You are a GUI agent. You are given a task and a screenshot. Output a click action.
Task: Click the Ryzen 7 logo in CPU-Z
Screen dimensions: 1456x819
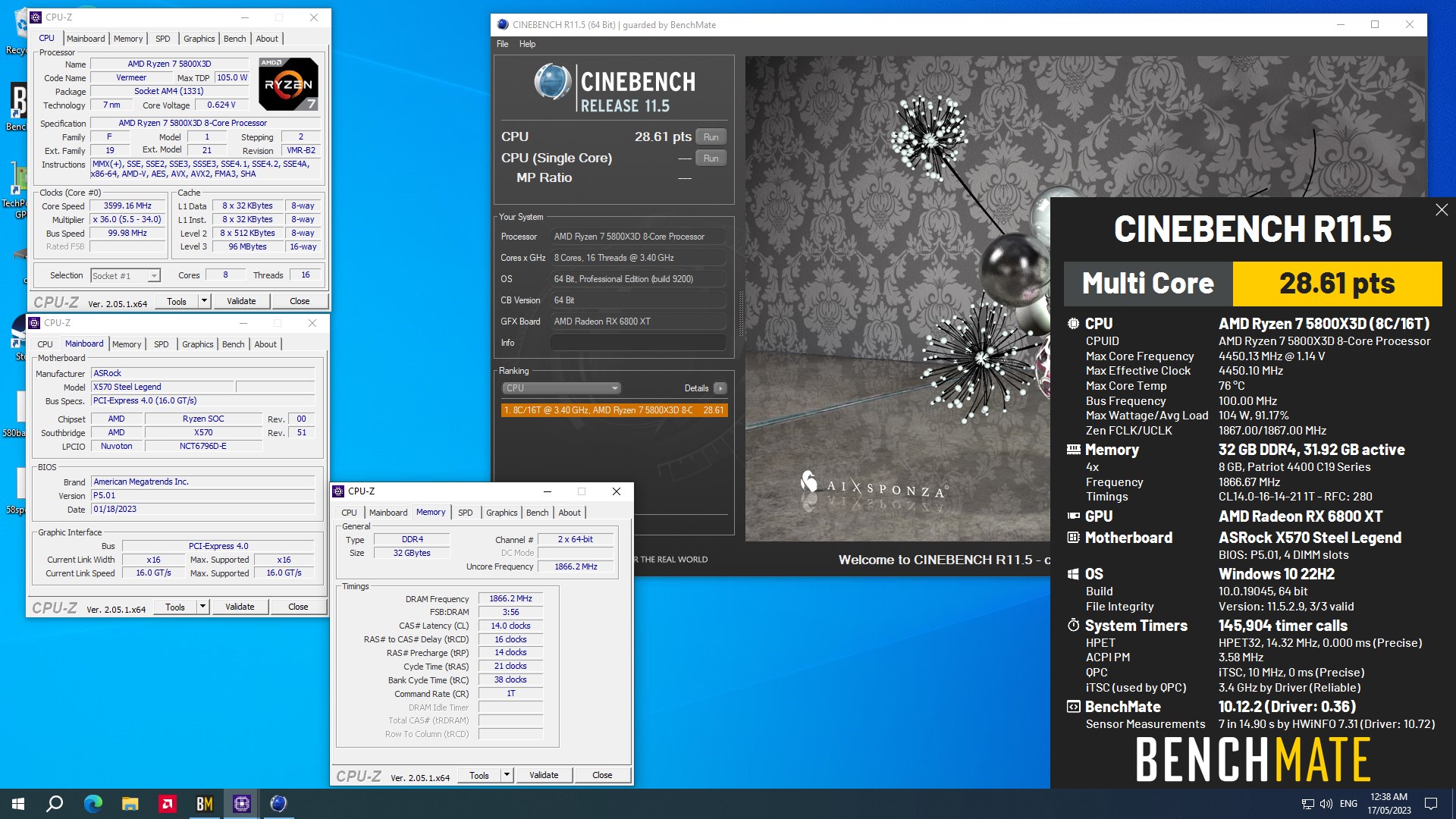tap(288, 84)
